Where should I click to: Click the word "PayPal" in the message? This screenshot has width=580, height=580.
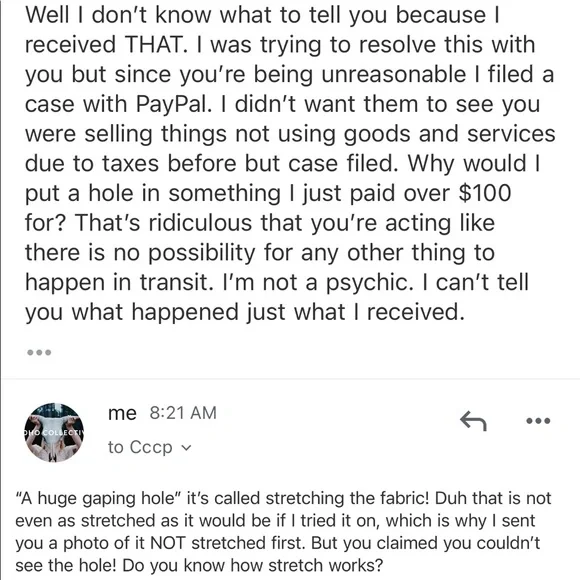(x=171, y=104)
